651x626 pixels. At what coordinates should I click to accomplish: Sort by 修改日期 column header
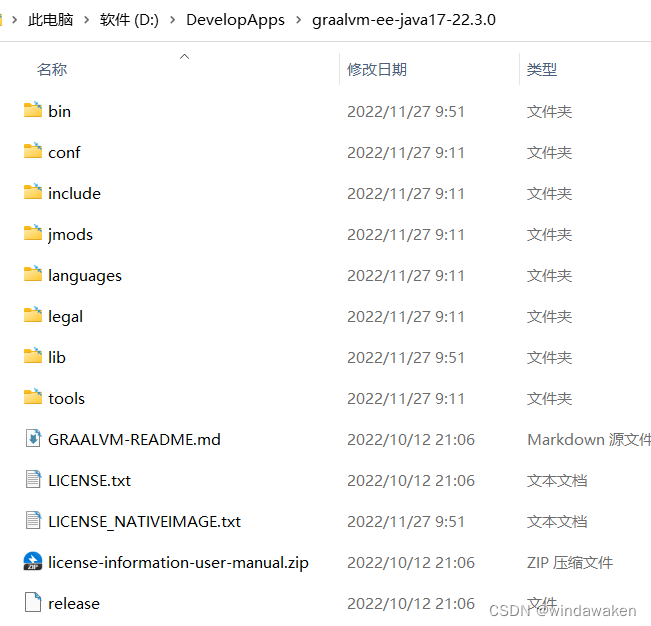coord(377,69)
